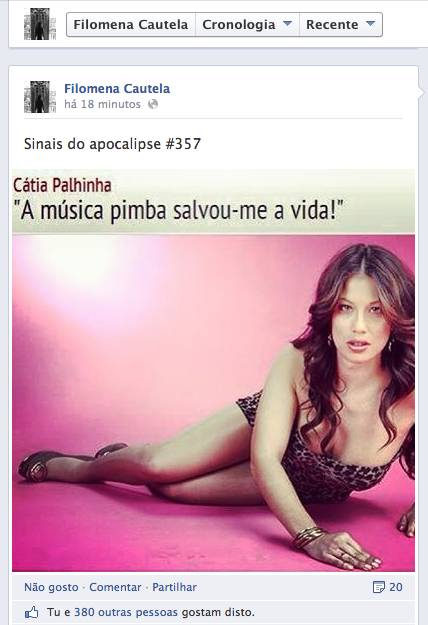Open the 20 comments count
The width and height of the screenshot is (428, 625).
(x=396, y=587)
